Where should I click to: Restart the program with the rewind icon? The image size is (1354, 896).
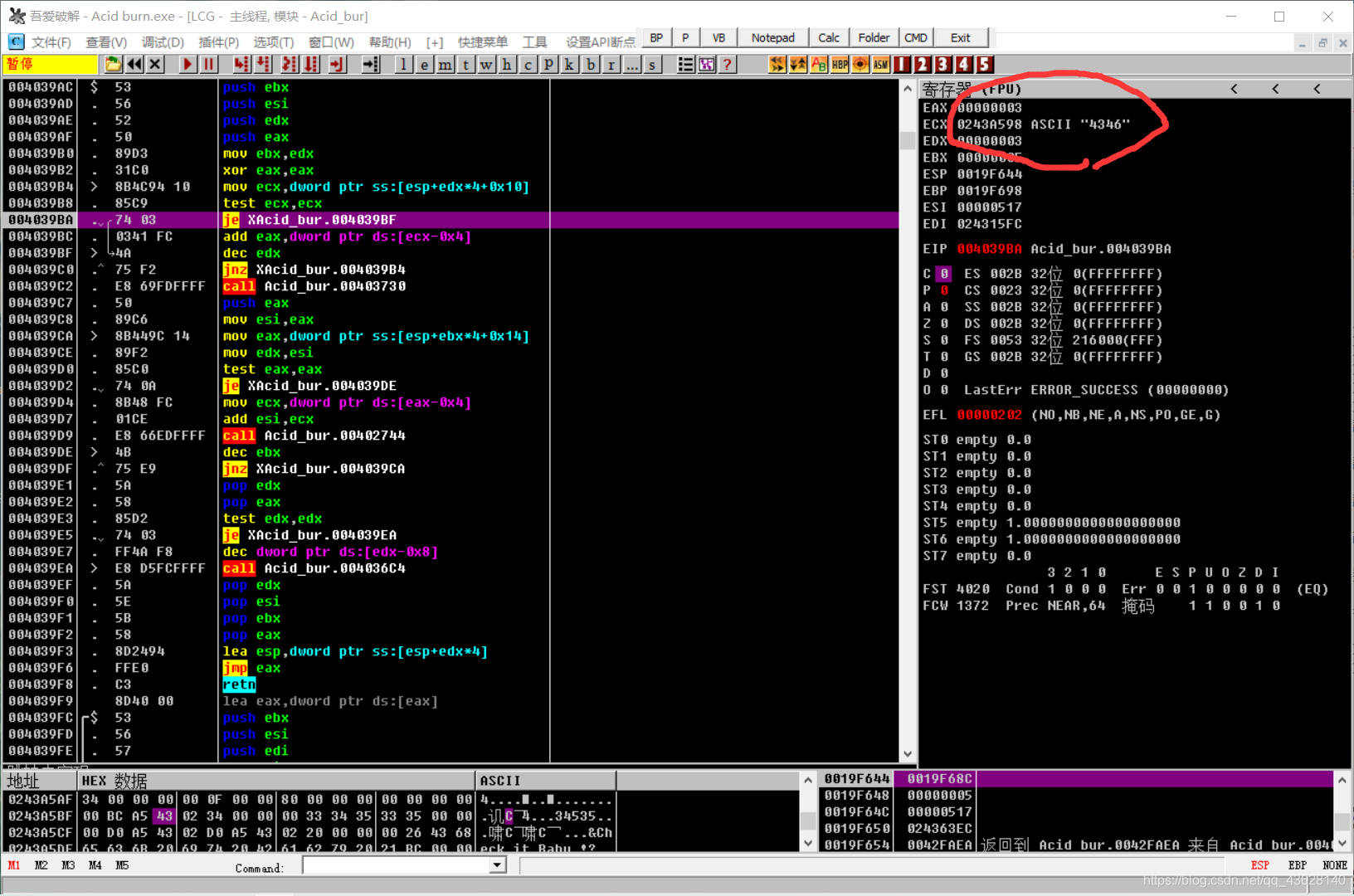click(x=134, y=64)
